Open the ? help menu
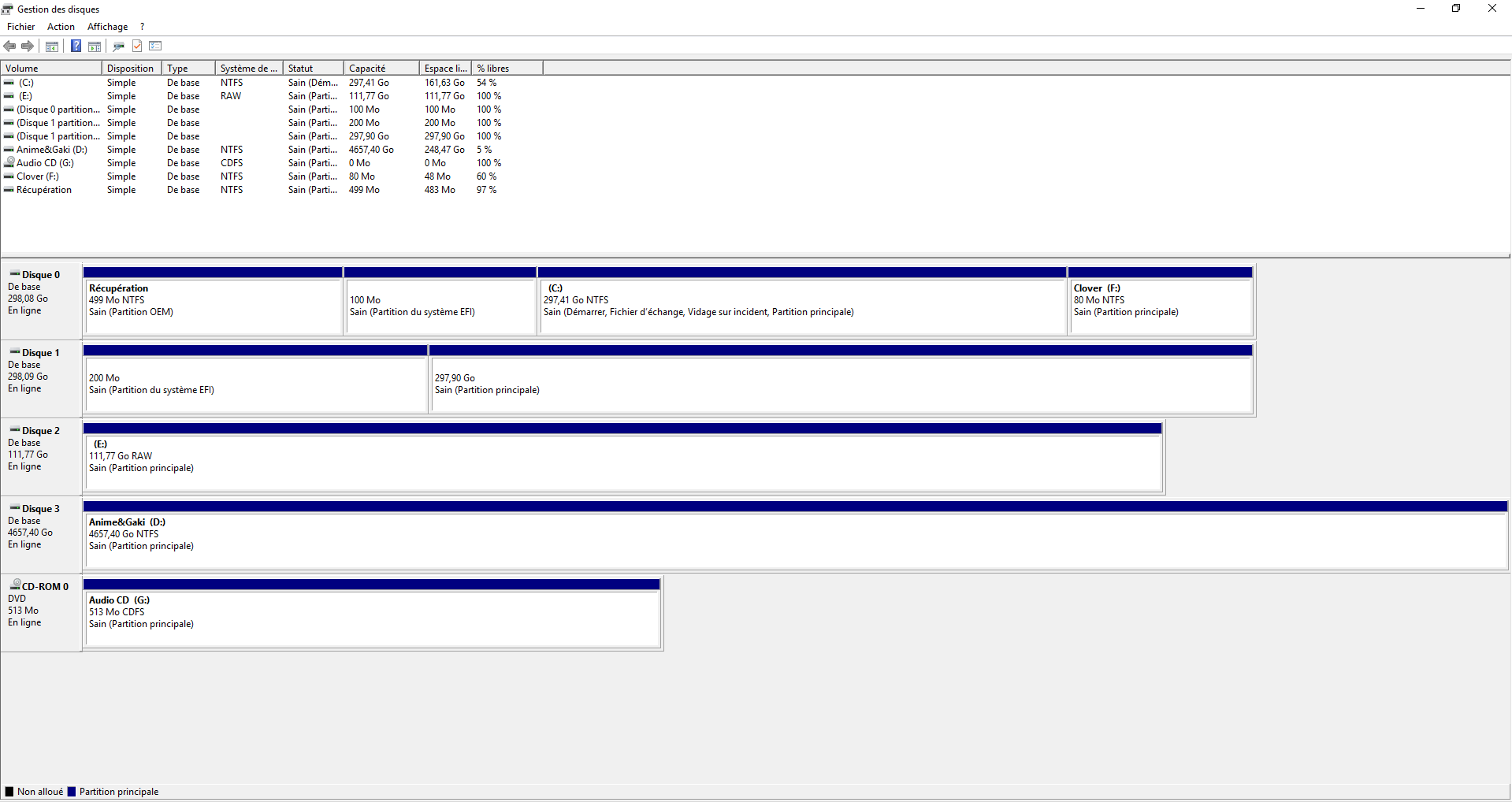The height and width of the screenshot is (802, 1512). coord(143,27)
